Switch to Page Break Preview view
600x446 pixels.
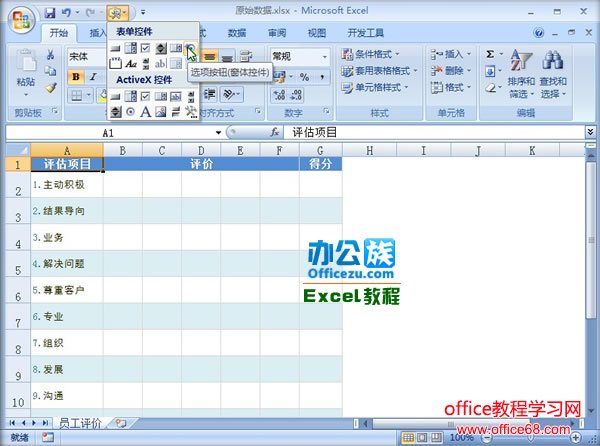(436, 437)
